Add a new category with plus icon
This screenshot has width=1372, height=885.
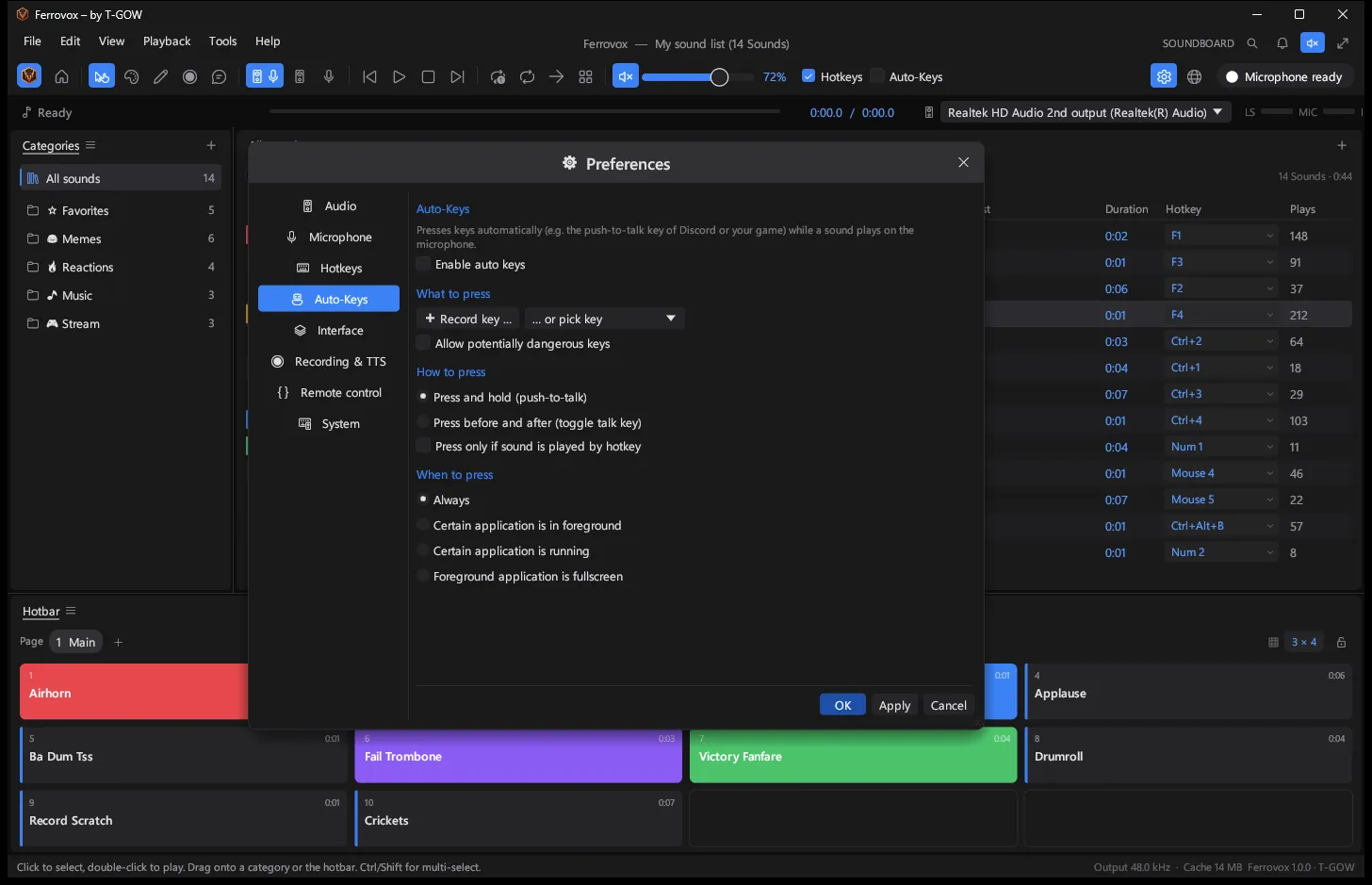tap(211, 145)
